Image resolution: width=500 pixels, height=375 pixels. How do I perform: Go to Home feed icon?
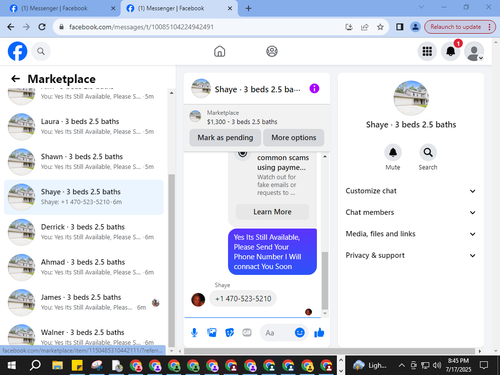219,51
